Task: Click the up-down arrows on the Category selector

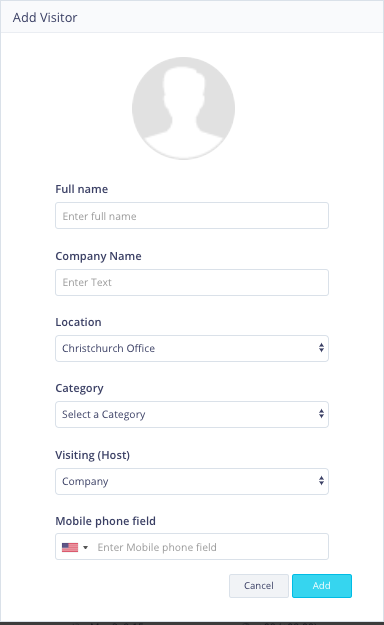Action: [x=321, y=414]
